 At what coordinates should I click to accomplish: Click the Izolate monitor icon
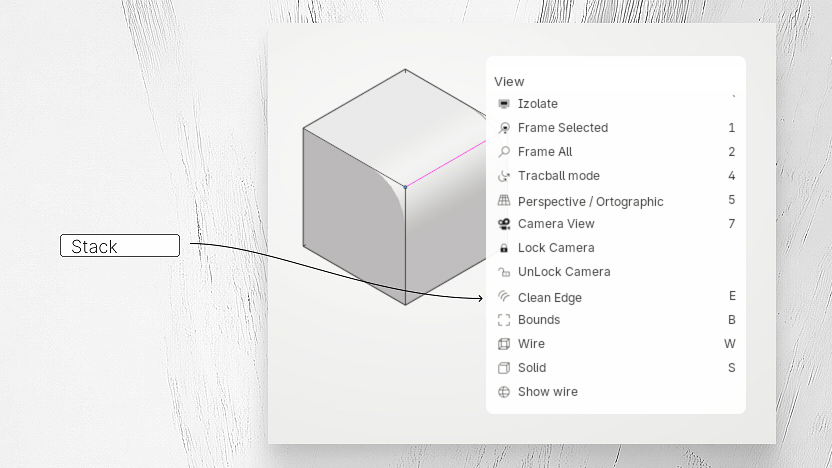pos(504,104)
